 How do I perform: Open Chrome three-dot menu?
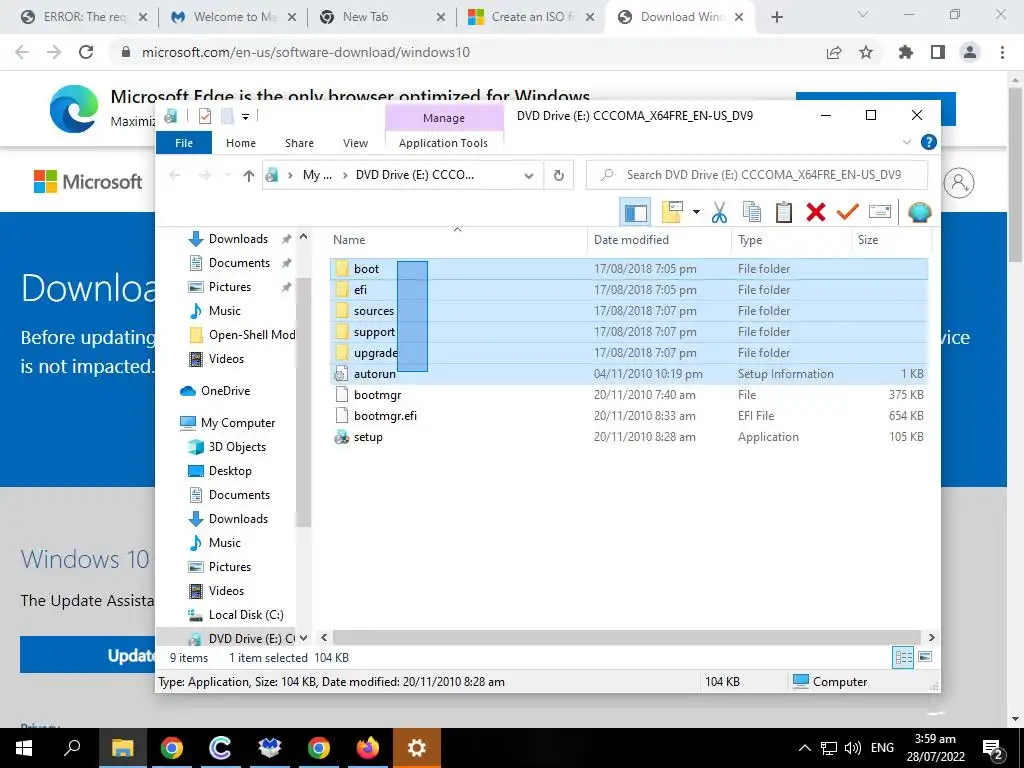coord(1002,52)
